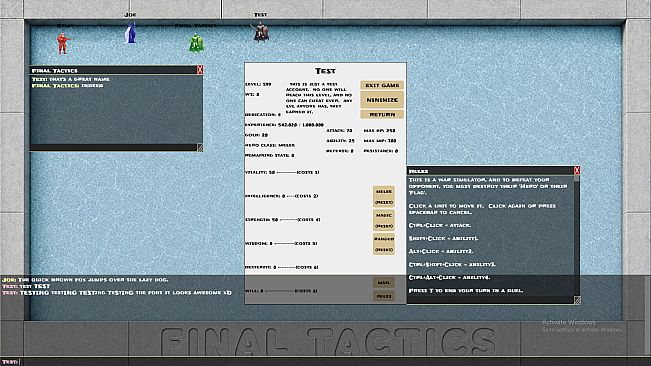
Task: Click the Experience 542,020 / 1,000,000 text
Action: (284, 124)
